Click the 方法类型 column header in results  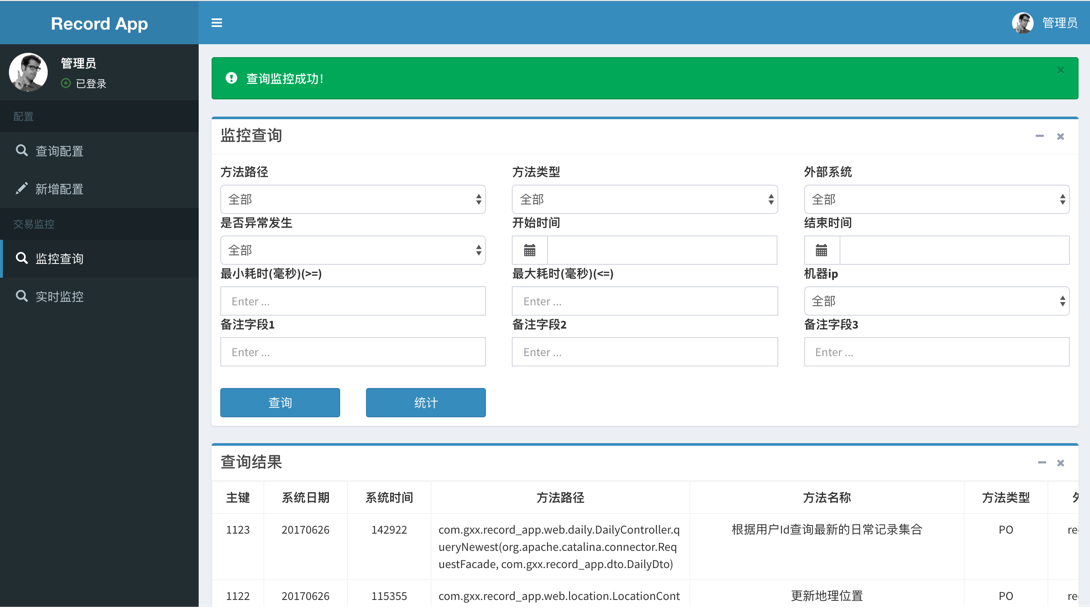tap(1005, 498)
